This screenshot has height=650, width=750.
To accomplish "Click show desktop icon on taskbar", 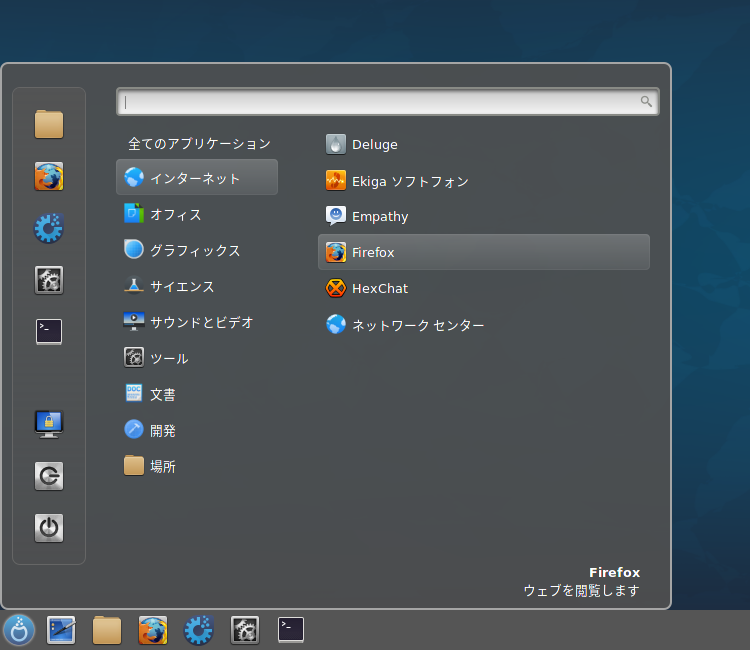I will 61,630.
